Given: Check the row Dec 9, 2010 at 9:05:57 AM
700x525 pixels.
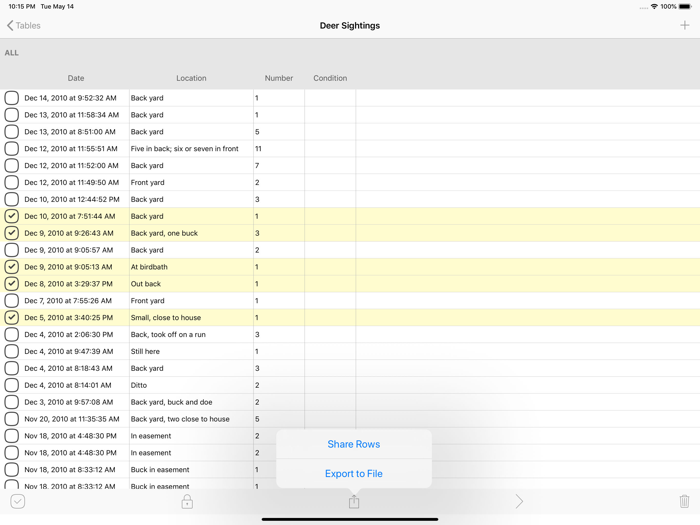Looking at the screenshot, I should 12,250.
